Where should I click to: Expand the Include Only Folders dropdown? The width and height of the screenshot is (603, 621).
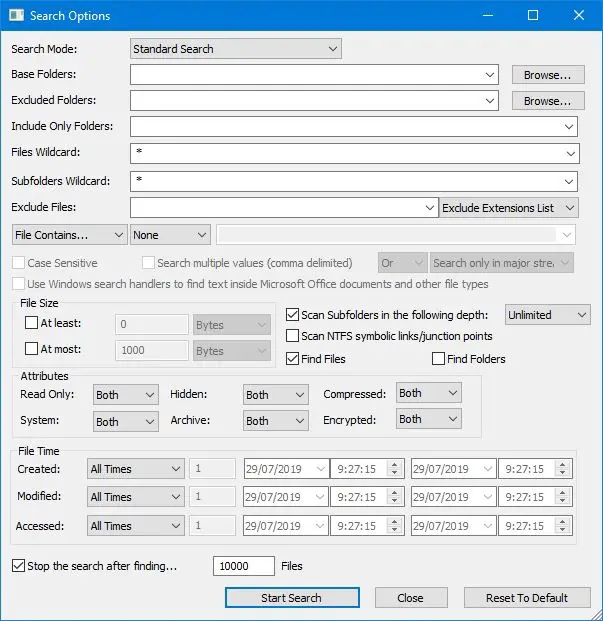tap(569, 127)
